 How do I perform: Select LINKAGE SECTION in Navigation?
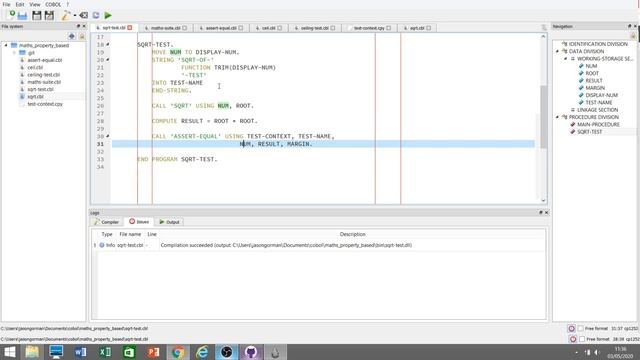(597, 110)
